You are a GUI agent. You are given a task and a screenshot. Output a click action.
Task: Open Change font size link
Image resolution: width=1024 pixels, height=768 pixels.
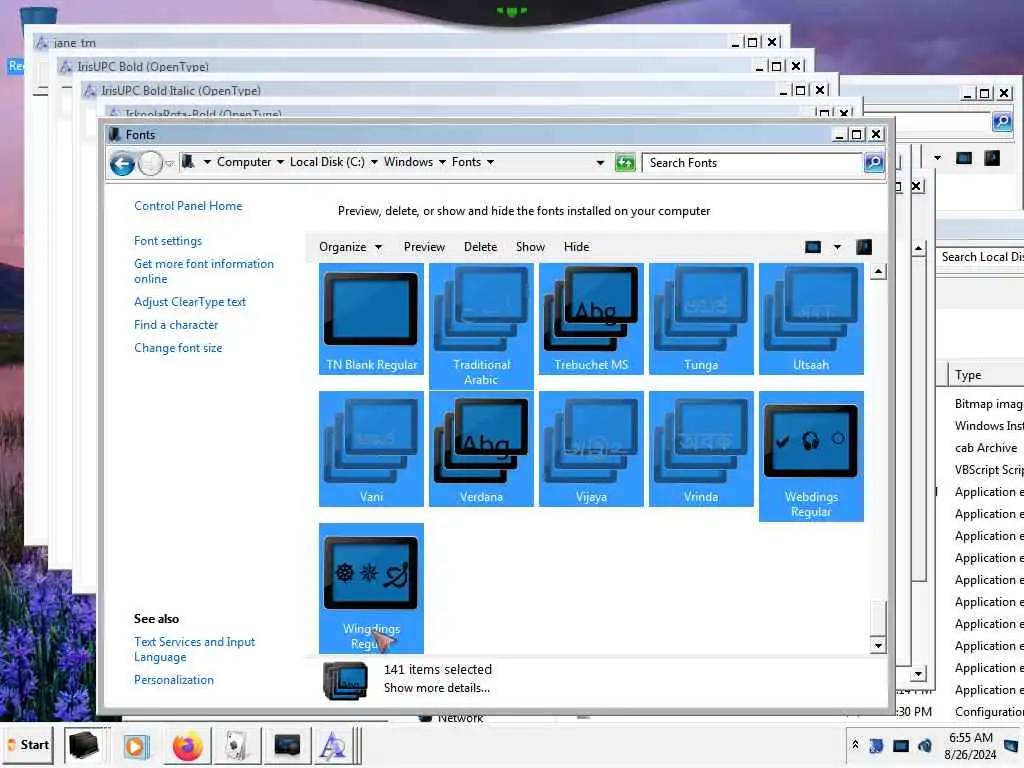[x=178, y=348]
